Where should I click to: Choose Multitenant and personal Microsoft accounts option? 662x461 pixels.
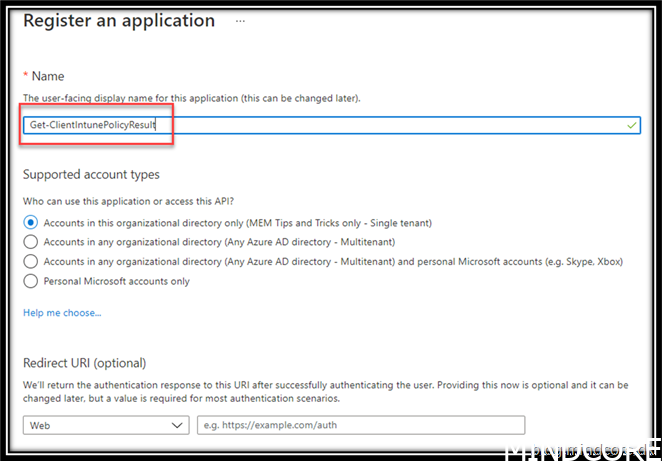click(31, 261)
